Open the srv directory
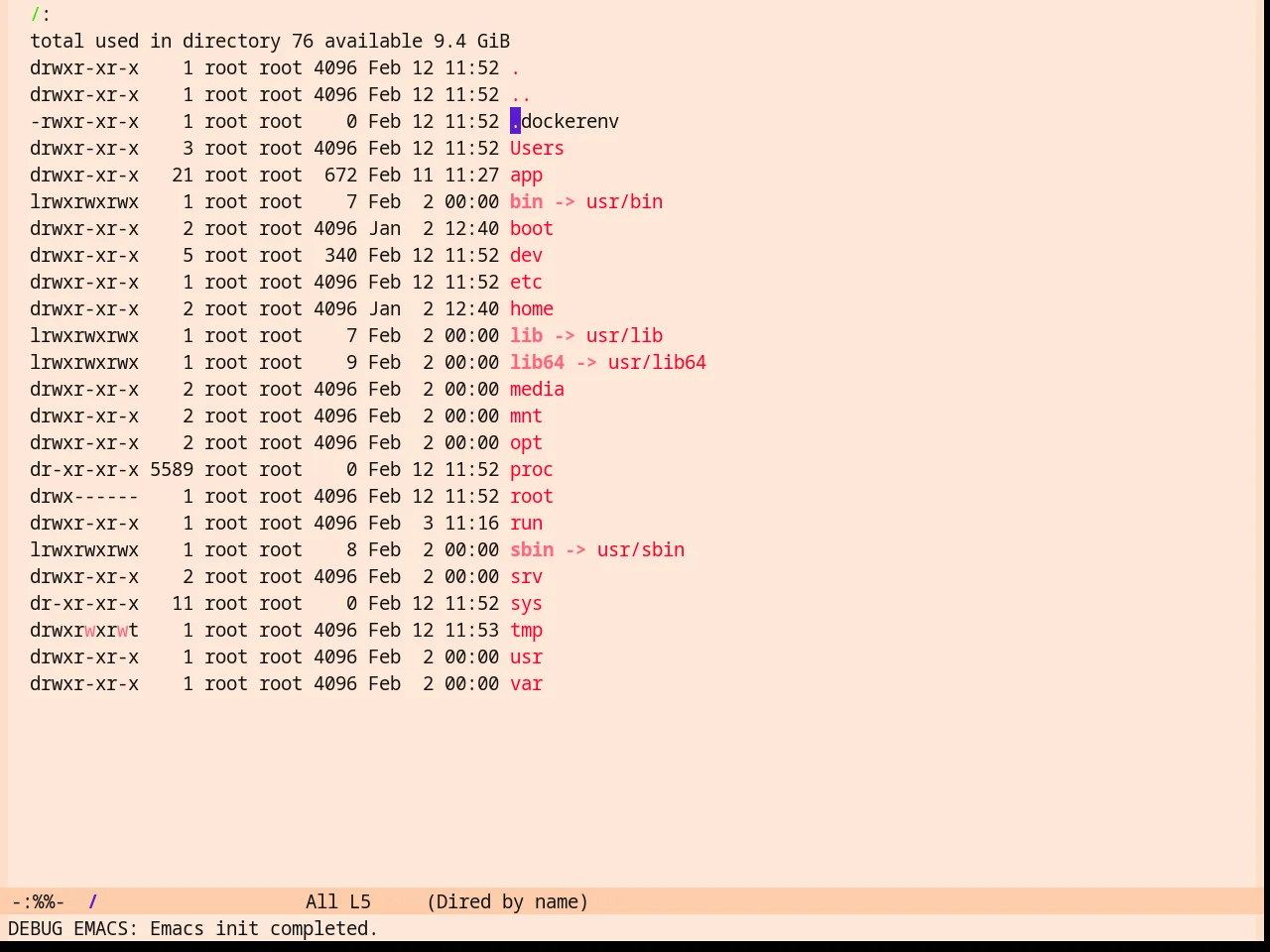Viewport: 1270px width, 952px height. pos(526,577)
